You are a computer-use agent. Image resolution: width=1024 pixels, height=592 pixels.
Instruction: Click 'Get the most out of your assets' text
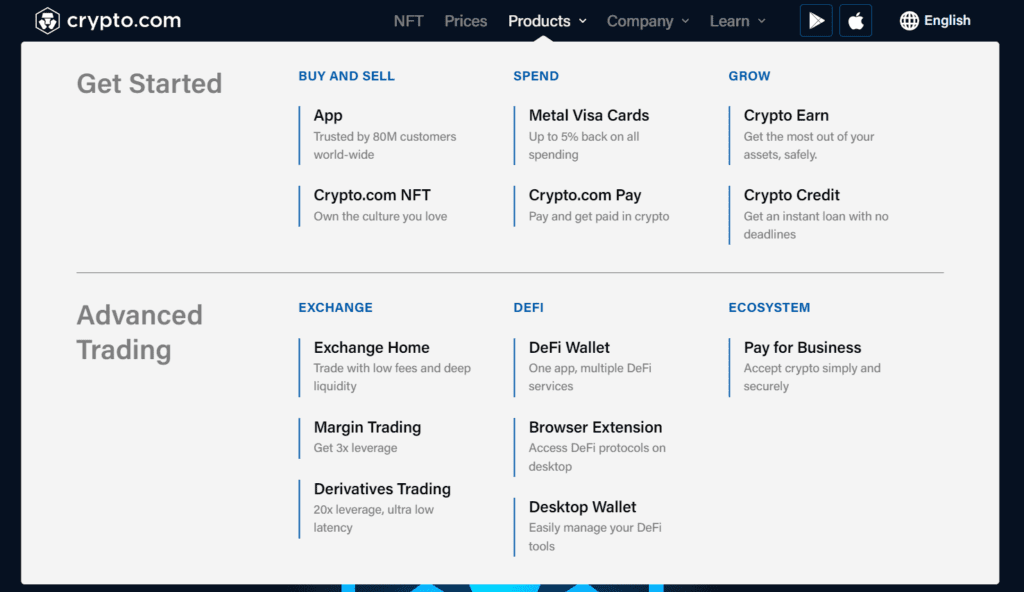(808, 146)
